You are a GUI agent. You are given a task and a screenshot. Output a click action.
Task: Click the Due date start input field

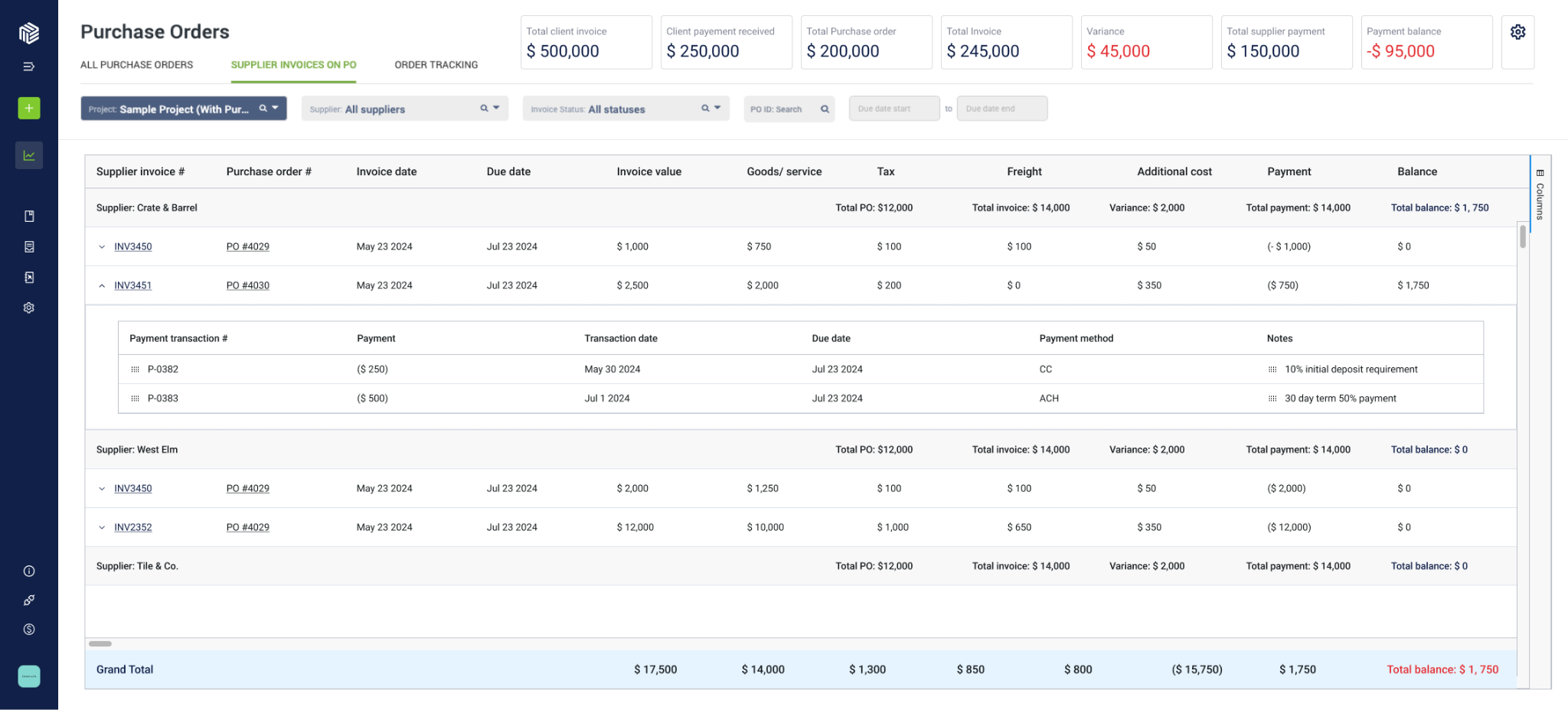coord(893,108)
